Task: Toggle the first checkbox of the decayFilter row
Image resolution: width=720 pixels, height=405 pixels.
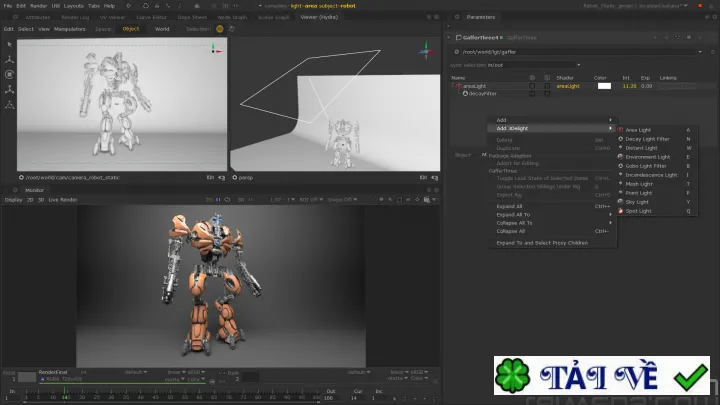Action: pyautogui.click(x=532, y=94)
